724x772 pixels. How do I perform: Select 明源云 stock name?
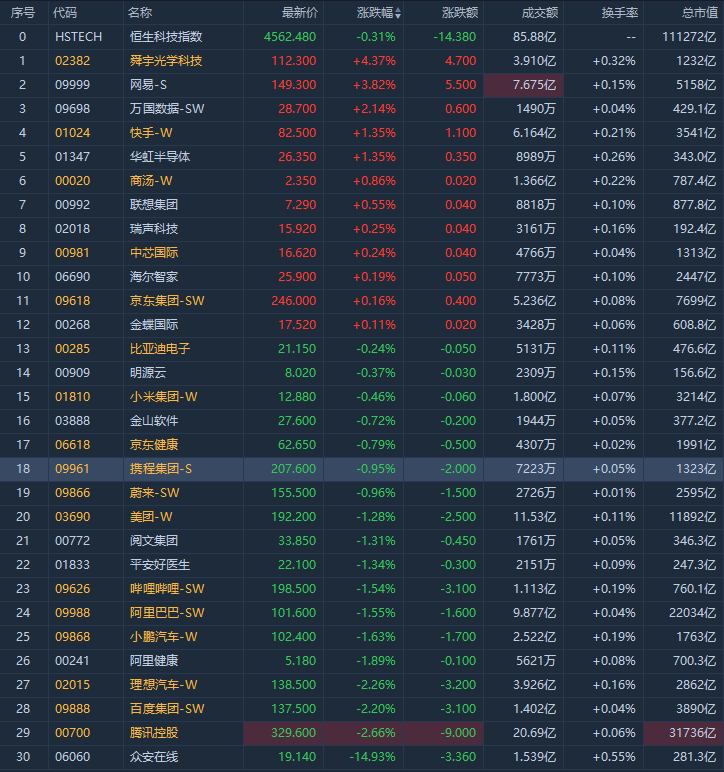[148, 373]
